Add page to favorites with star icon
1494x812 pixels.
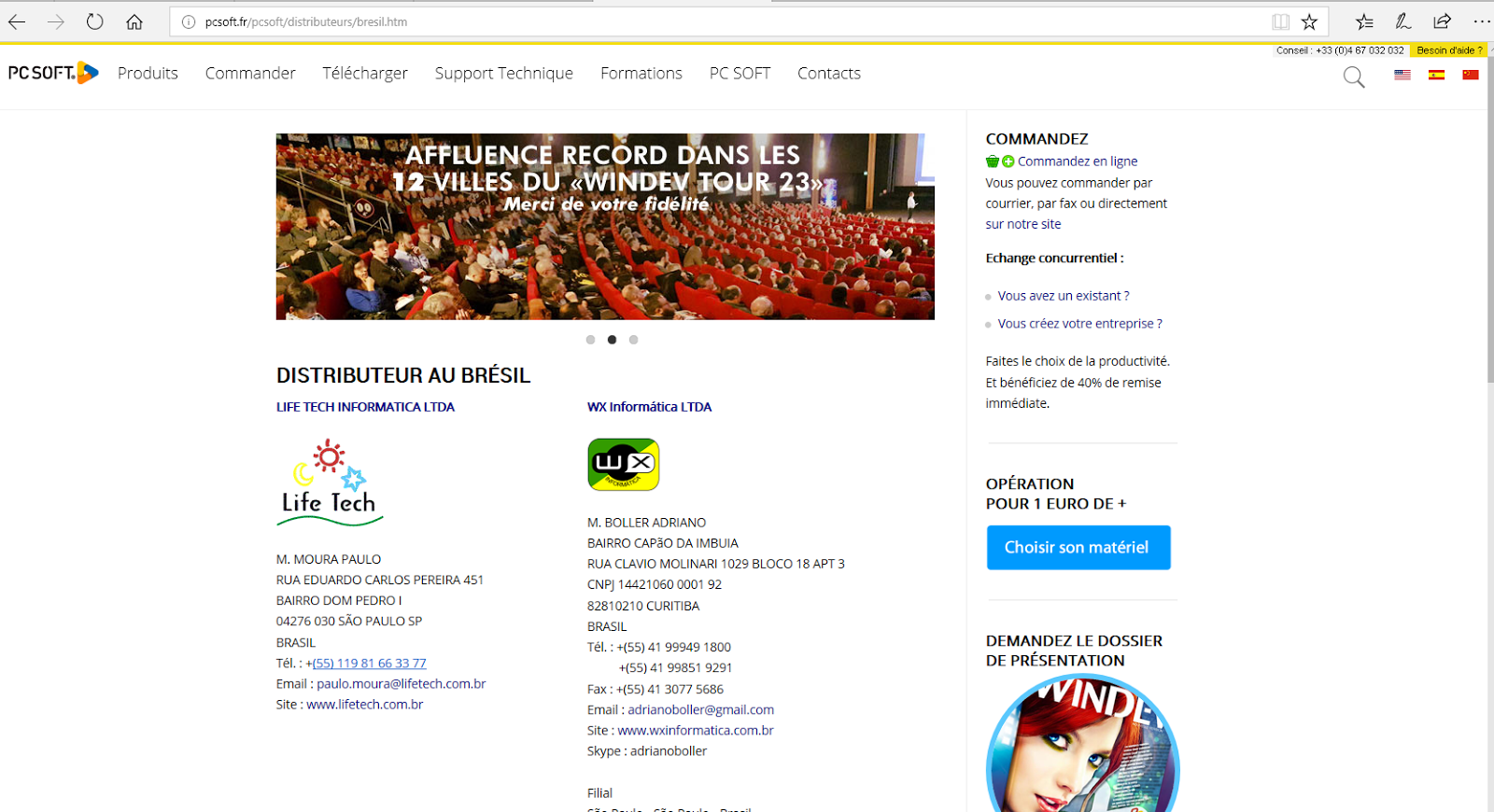pos(1310,21)
